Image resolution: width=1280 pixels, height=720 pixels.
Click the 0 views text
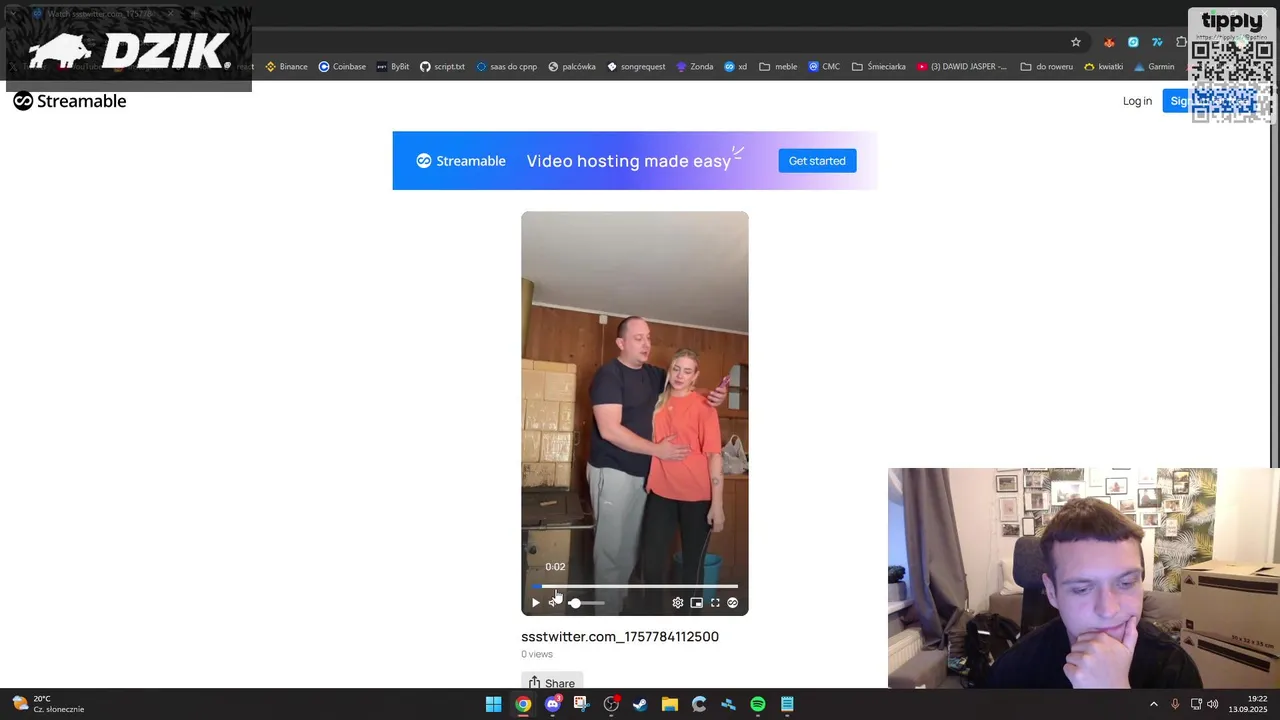point(537,654)
